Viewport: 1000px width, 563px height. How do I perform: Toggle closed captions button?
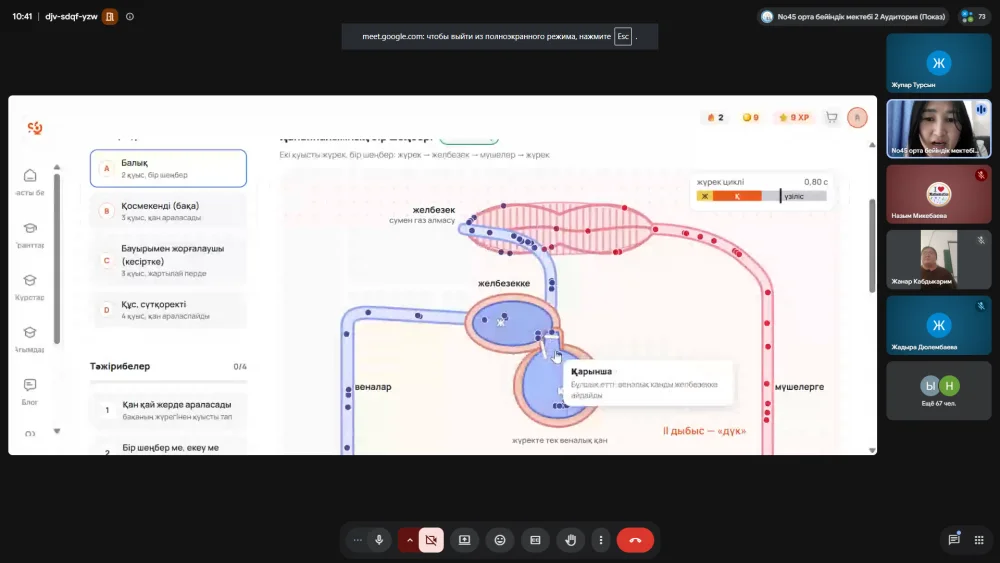(x=535, y=540)
